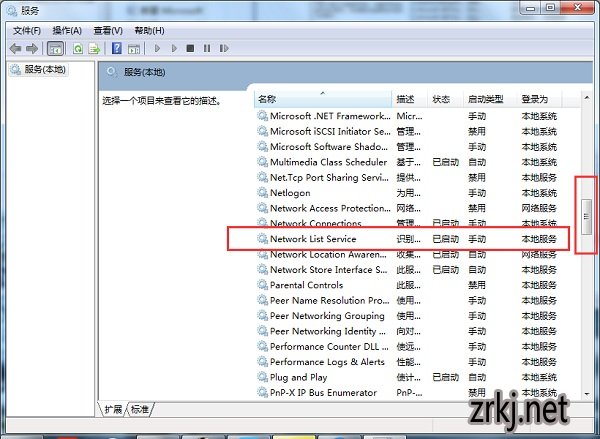
Task: Switch to the 标准 tab
Action: [x=140, y=410]
